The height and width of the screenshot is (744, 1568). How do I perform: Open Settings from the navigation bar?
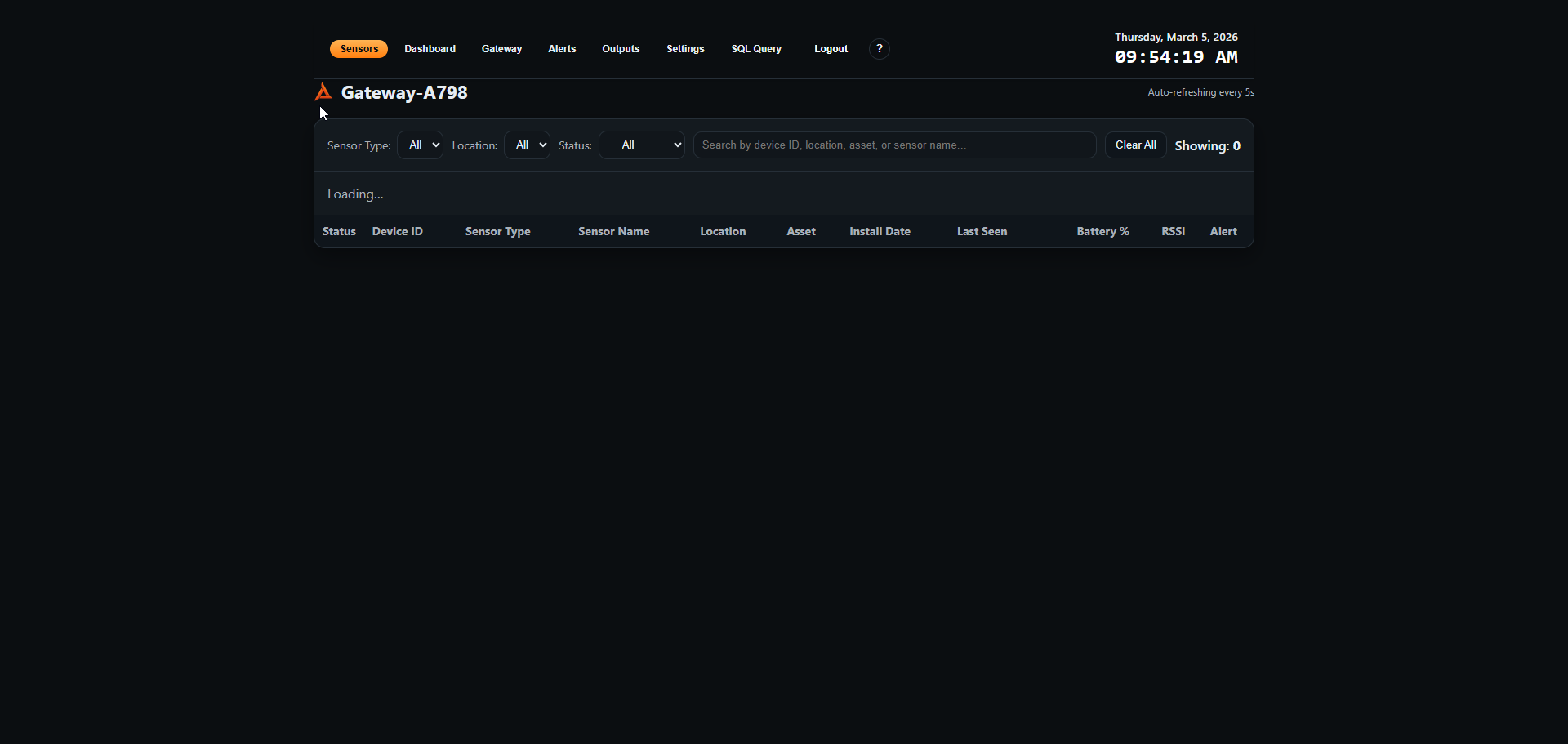684,49
